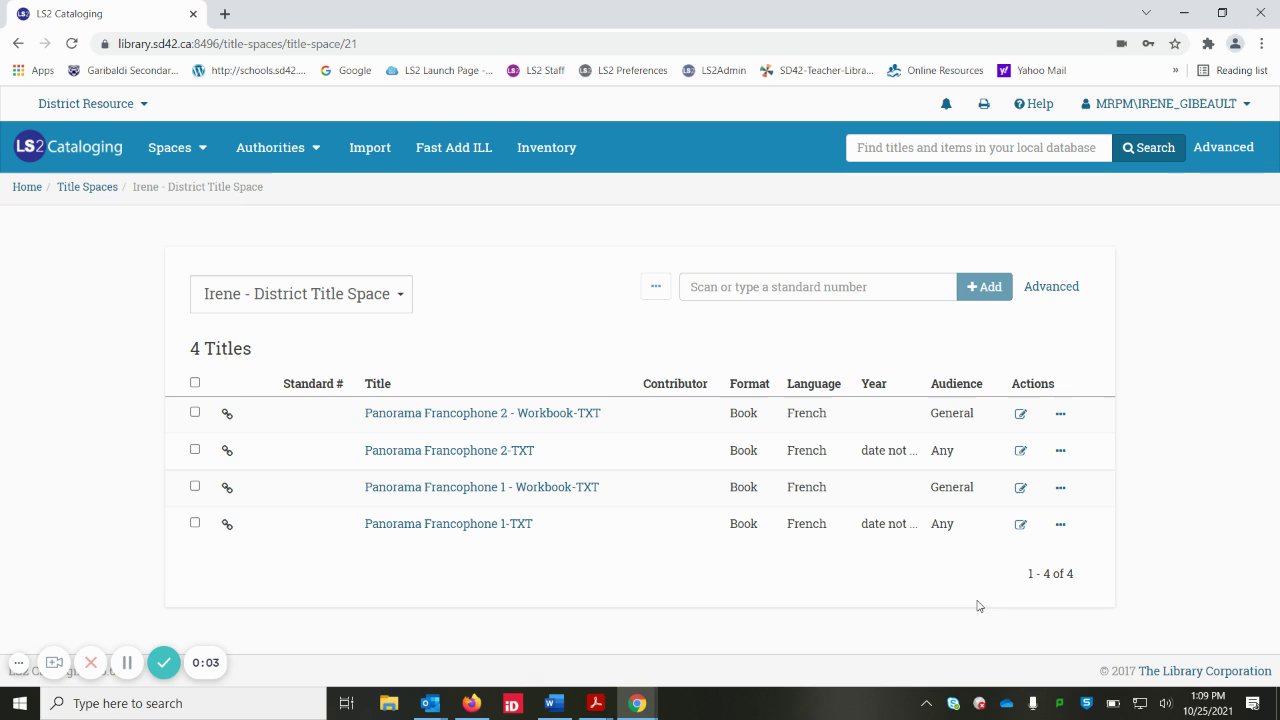
Task: Expand the District Resource dropdown
Action: (x=93, y=104)
